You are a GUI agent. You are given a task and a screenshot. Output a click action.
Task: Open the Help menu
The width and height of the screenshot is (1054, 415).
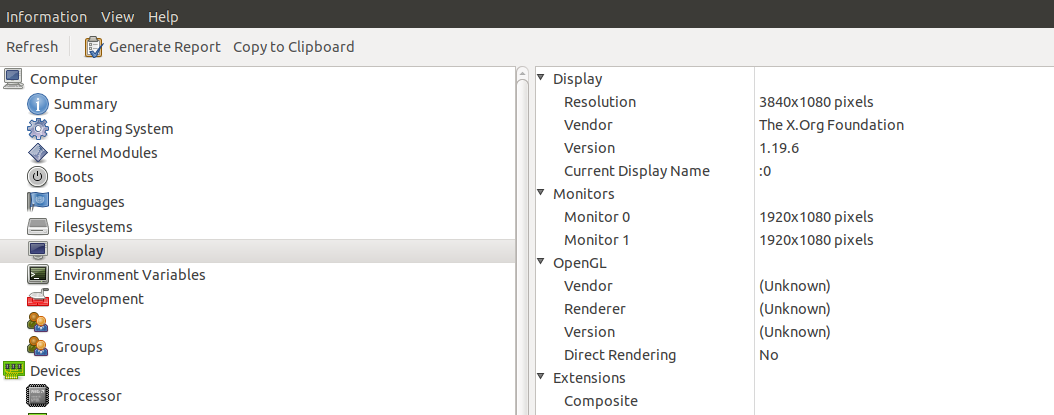tap(162, 17)
